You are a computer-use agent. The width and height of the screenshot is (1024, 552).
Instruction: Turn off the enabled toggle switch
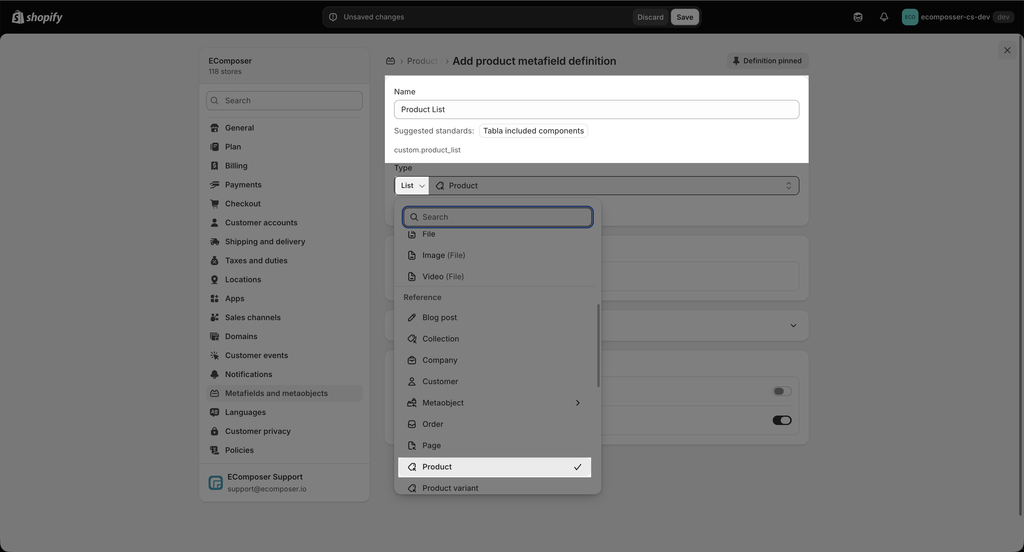pos(782,420)
